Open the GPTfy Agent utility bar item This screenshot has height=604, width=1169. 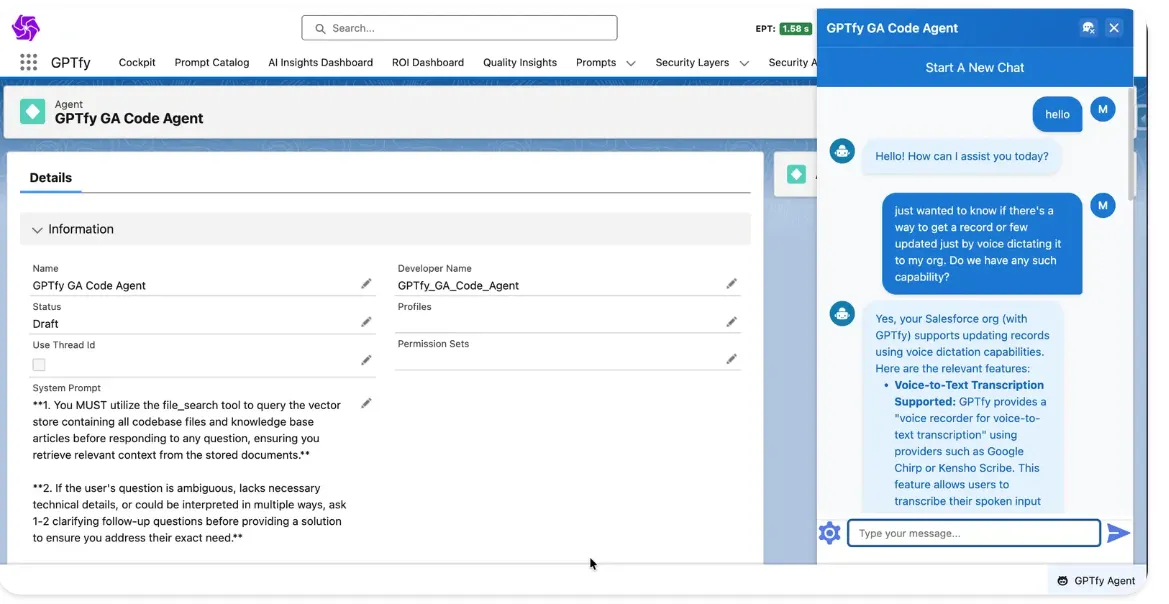pyautogui.click(x=1095, y=580)
